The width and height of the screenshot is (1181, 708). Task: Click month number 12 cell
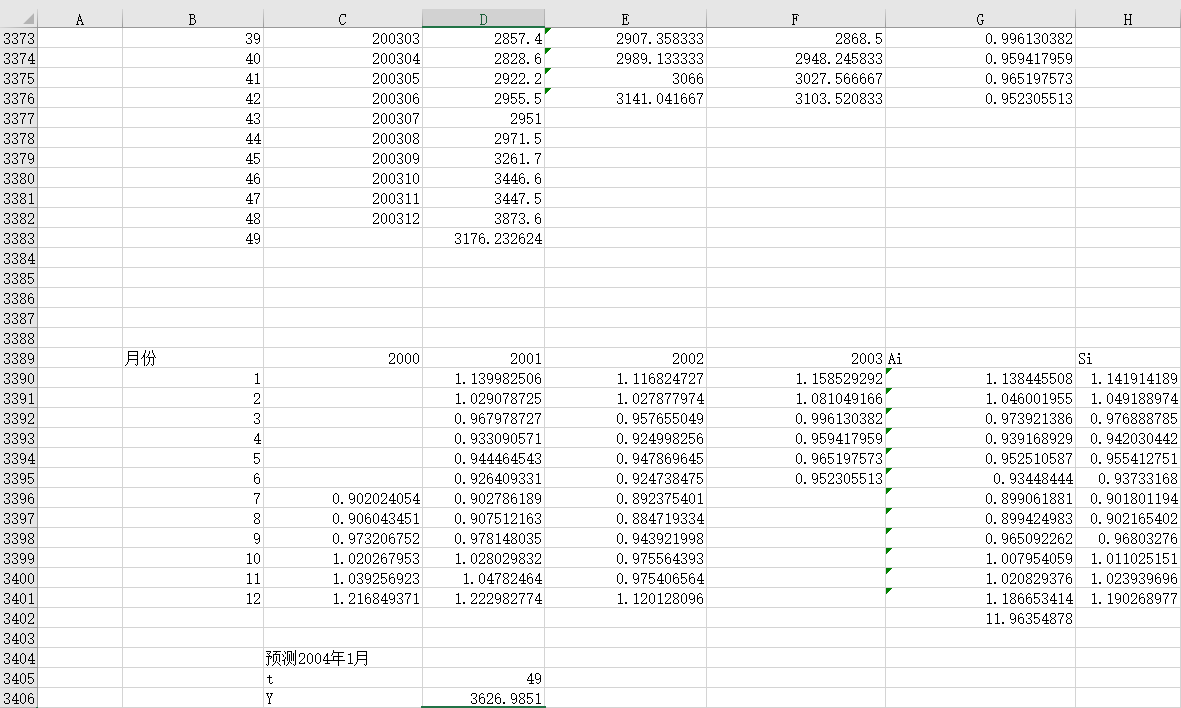coord(193,599)
